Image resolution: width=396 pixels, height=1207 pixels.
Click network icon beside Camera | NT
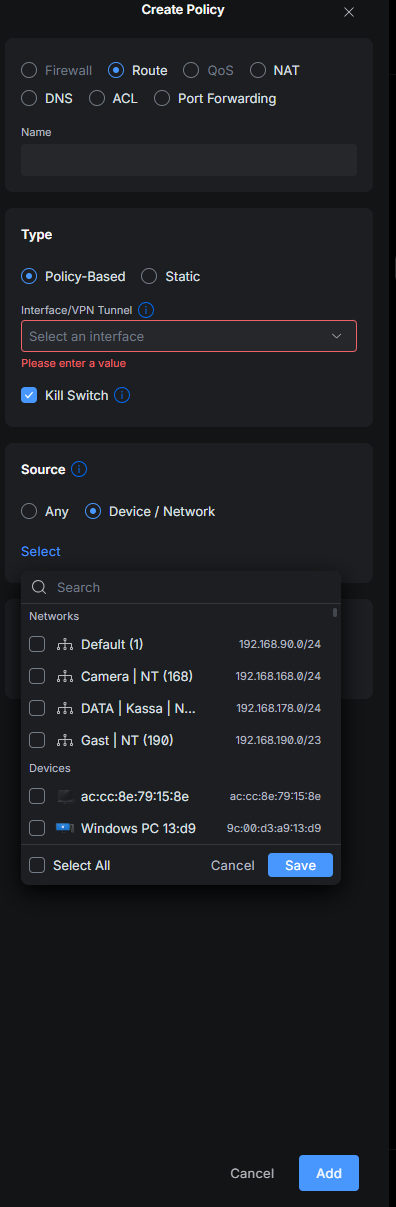click(65, 676)
